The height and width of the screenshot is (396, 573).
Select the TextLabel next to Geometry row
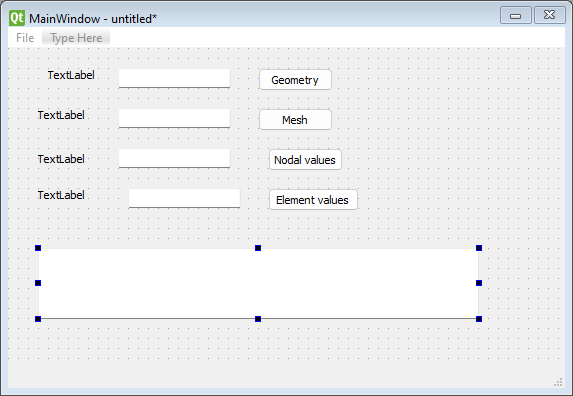click(x=71, y=75)
